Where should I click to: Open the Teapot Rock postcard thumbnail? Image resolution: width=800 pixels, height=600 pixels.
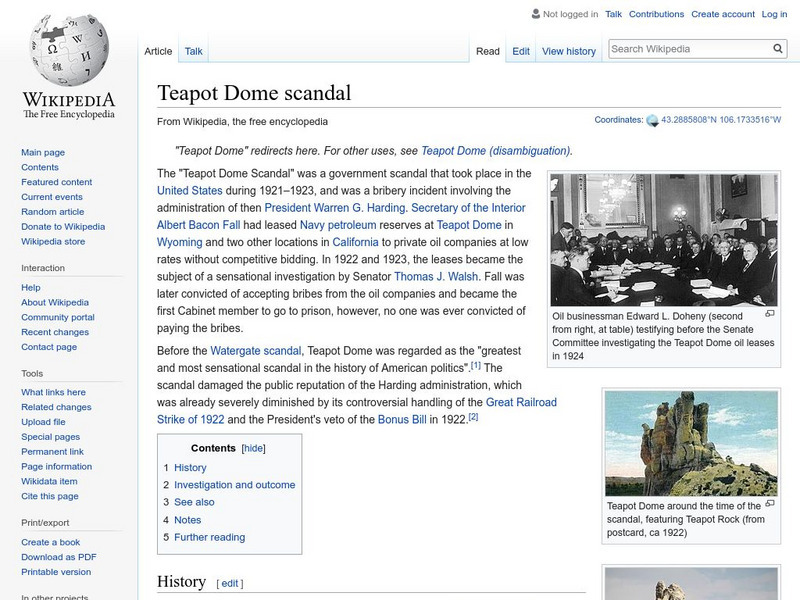(x=691, y=443)
